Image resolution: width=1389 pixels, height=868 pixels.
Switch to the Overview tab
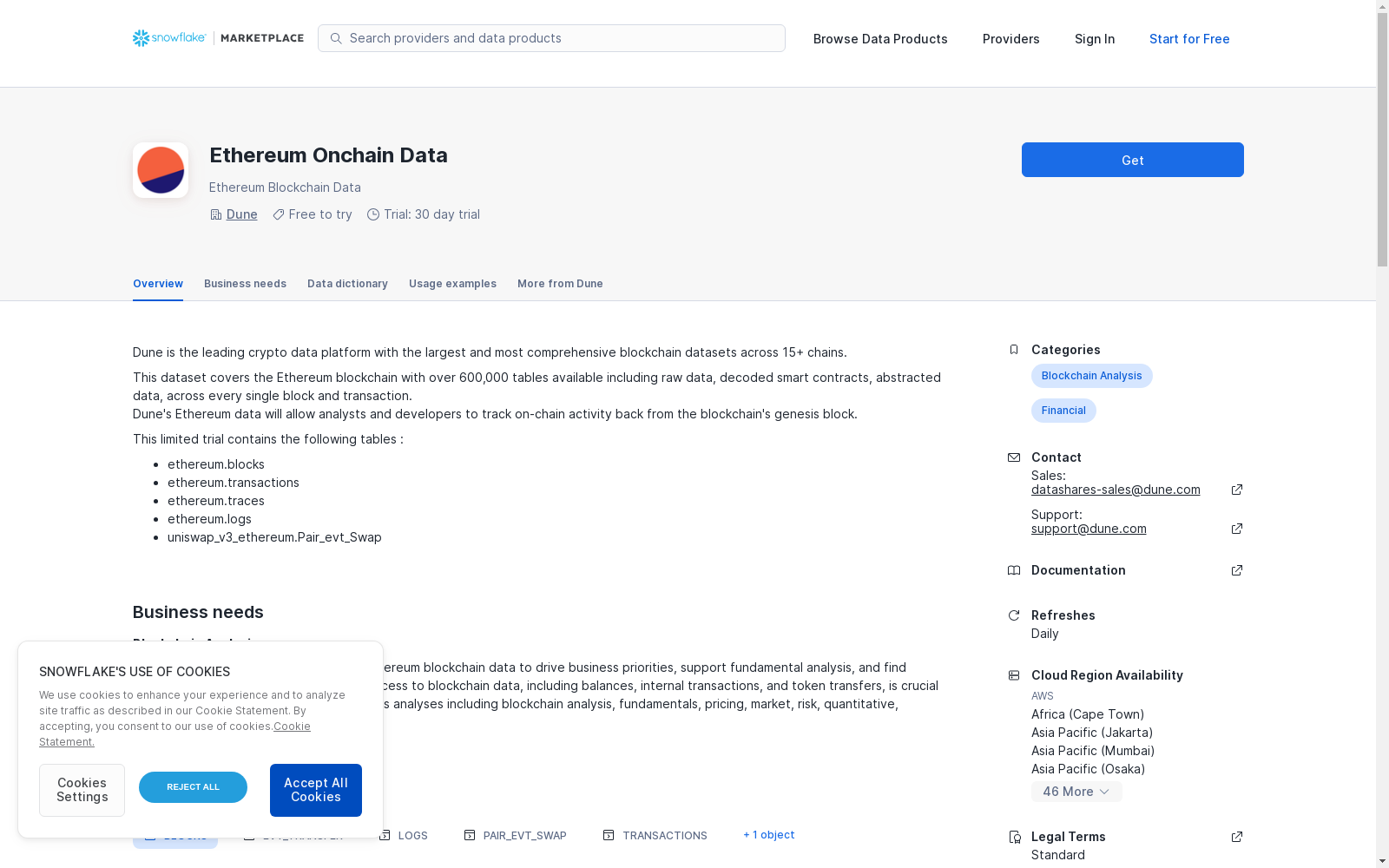pyautogui.click(x=158, y=284)
